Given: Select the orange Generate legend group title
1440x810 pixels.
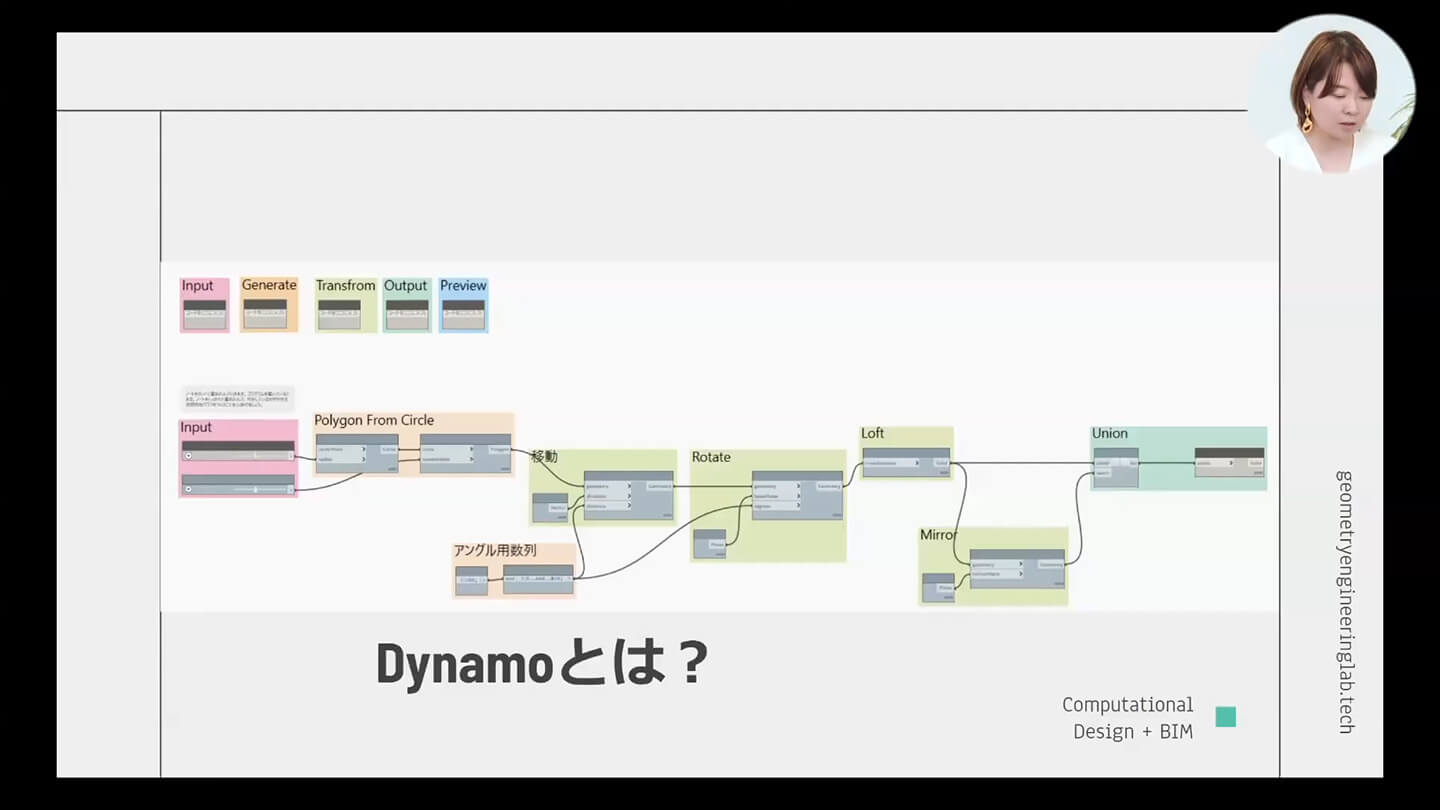Looking at the screenshot, I should [269, 285].
